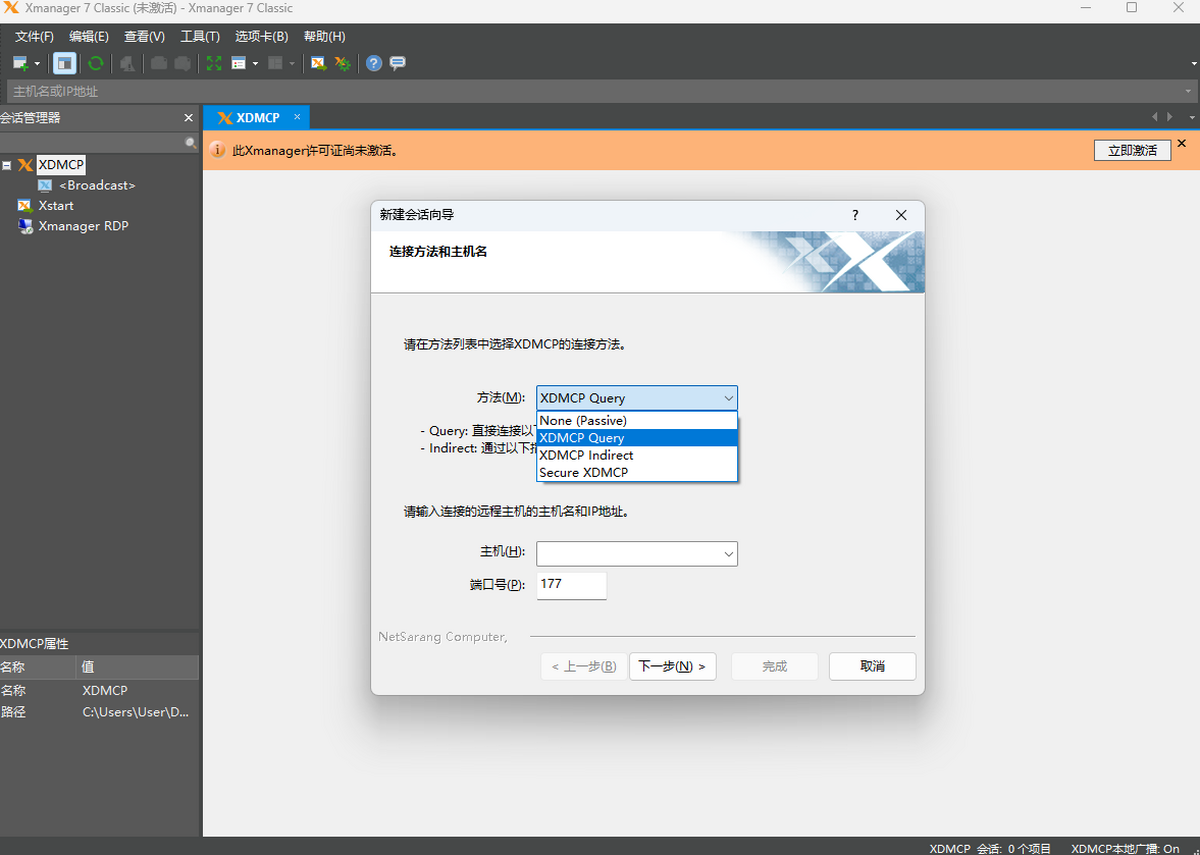
Task: Open the 查看(V) menu
Action: pos(144,36)
